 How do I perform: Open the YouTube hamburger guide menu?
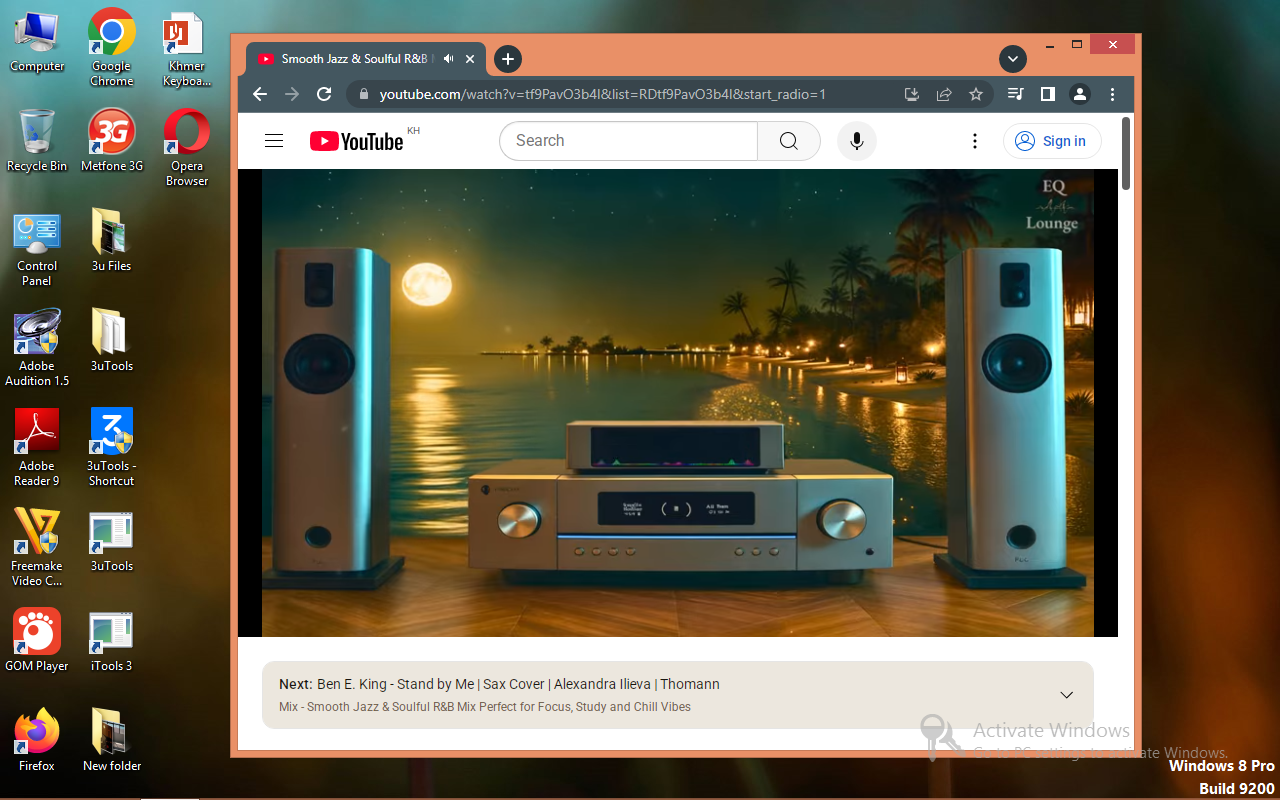click(x=274, y=141)
